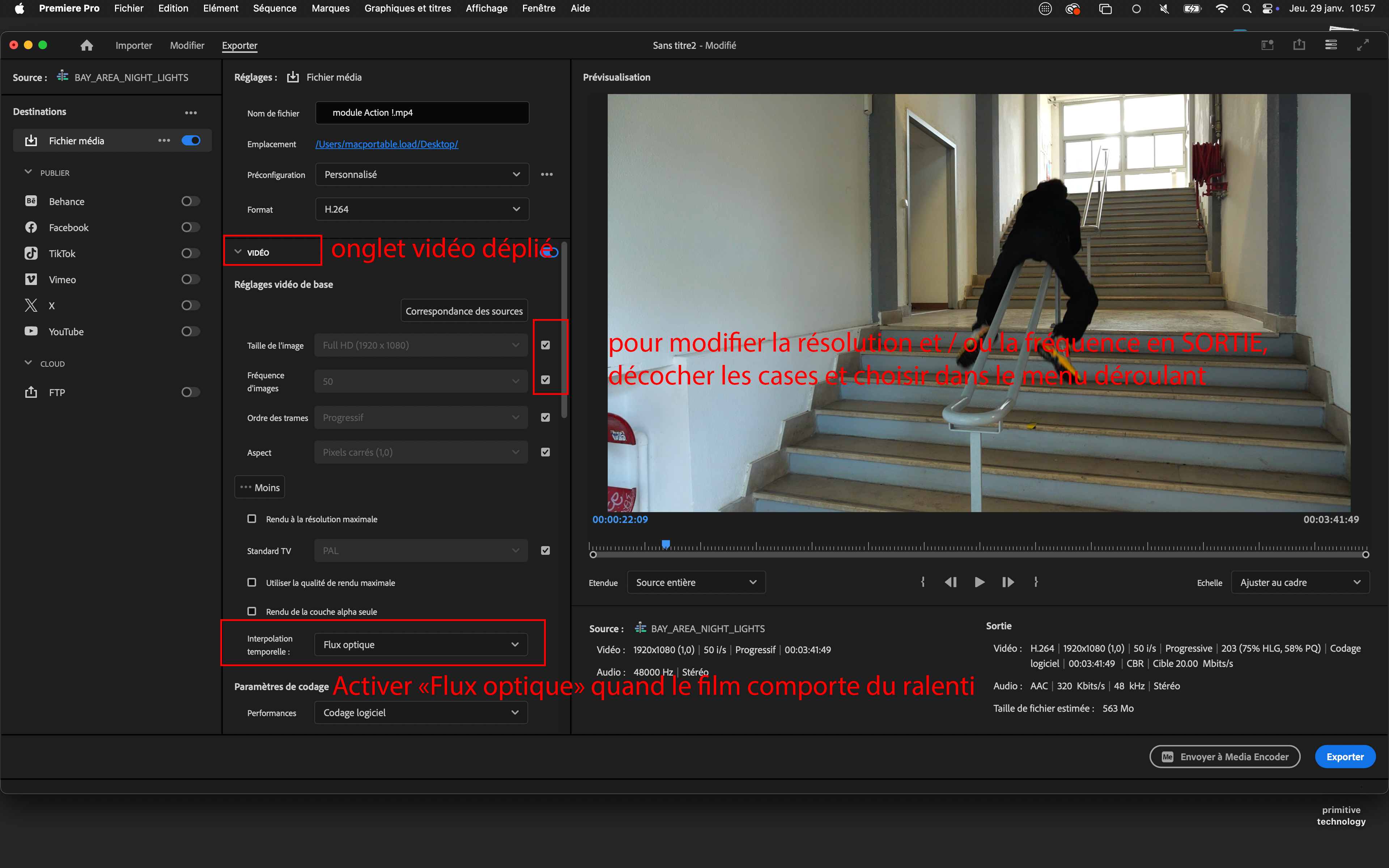
Task: Select the YouTube destination icon
Action: click(x=31, y=331)
